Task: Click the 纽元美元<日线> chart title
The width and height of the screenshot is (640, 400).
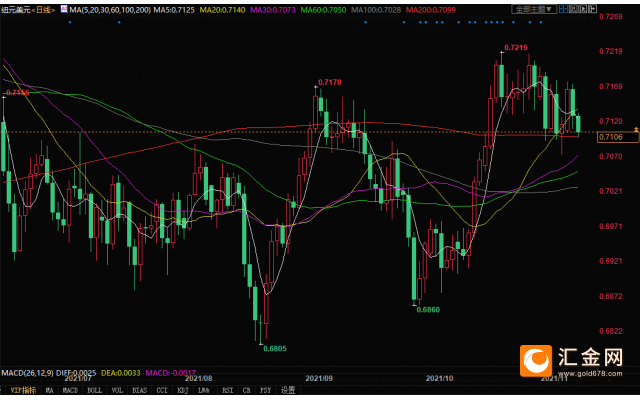Action: click(28, 9)
